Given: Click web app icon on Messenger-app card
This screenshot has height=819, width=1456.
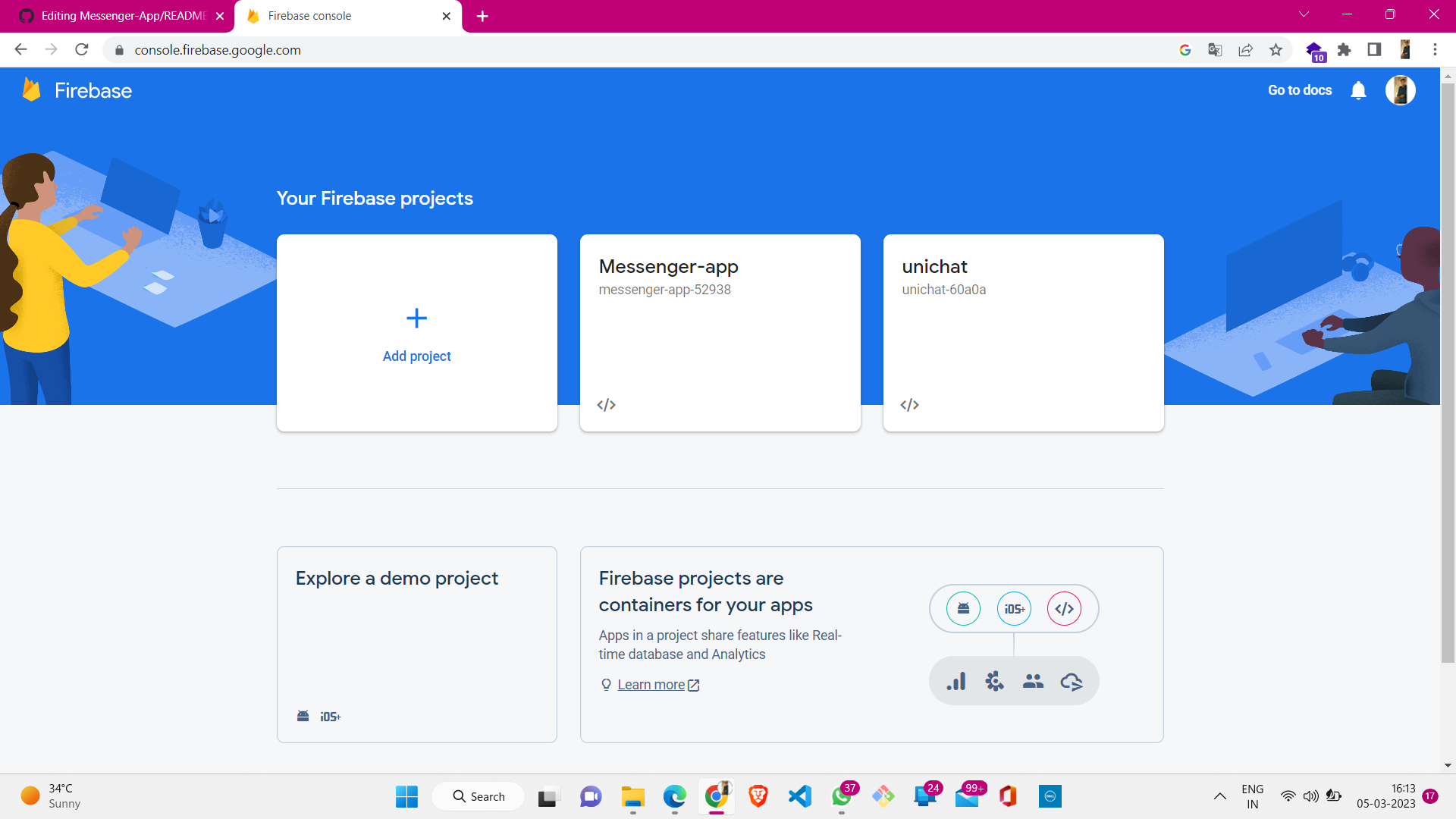Looking at the screenshot, I should (x=606, y=405).
